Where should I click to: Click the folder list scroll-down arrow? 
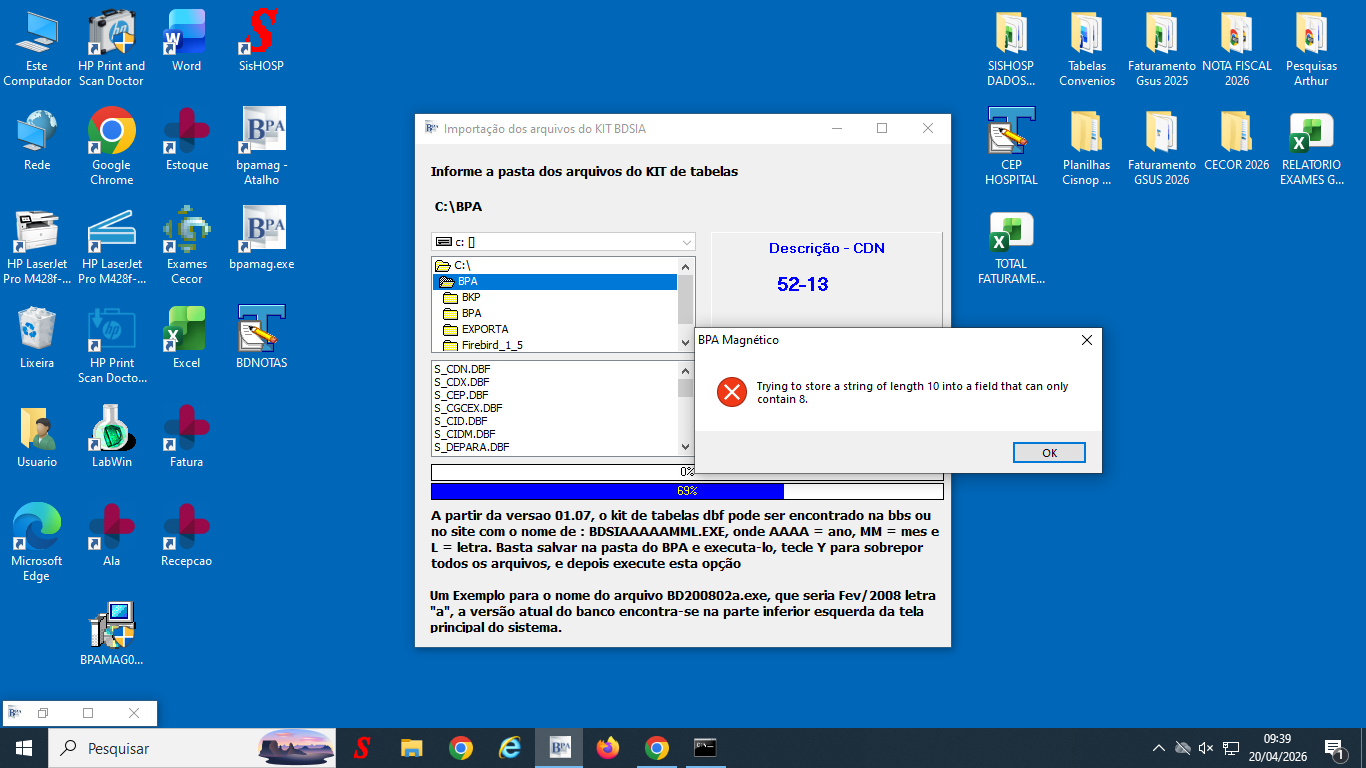686,344
